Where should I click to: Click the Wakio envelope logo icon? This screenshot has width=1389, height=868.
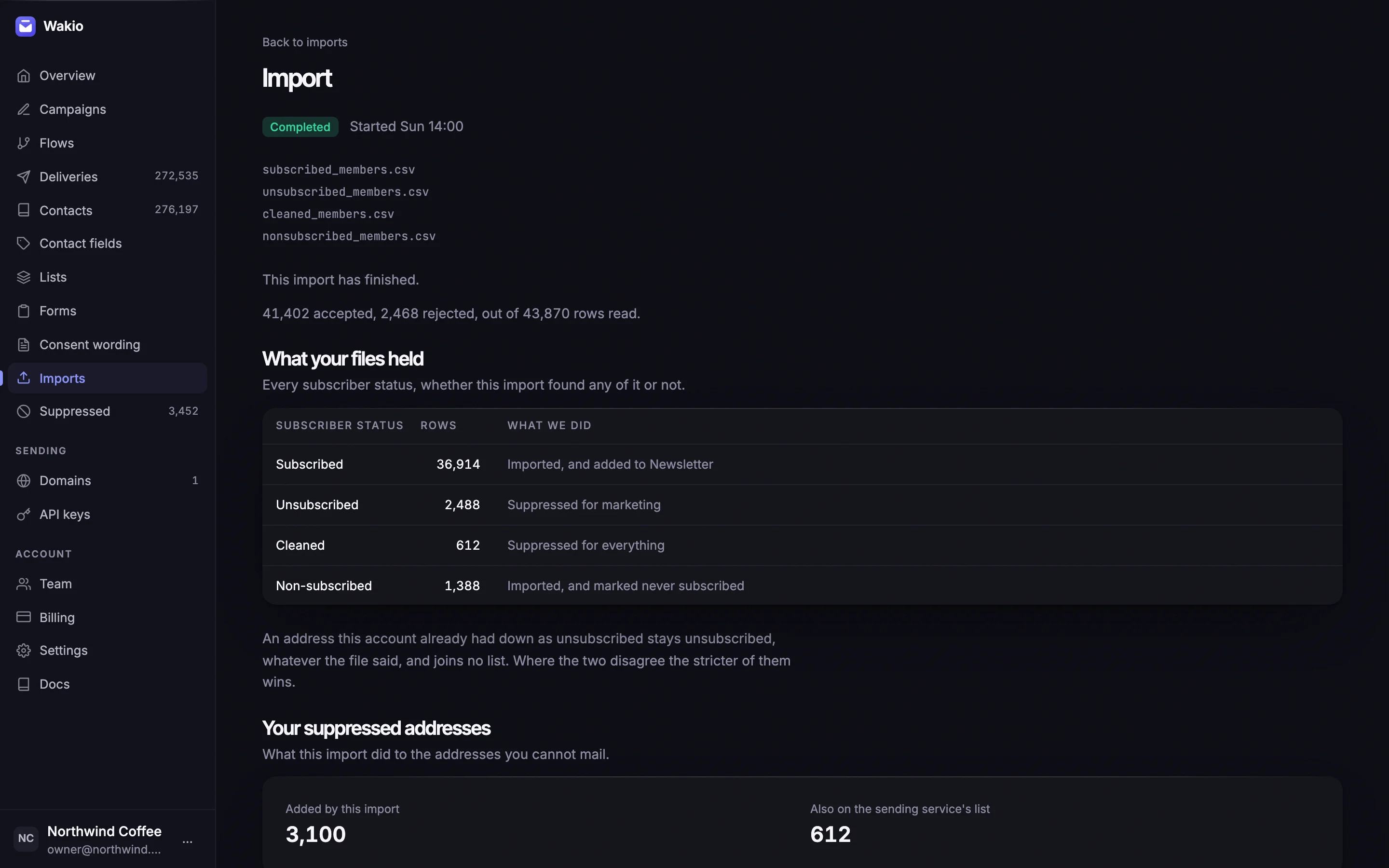point(25,26)
